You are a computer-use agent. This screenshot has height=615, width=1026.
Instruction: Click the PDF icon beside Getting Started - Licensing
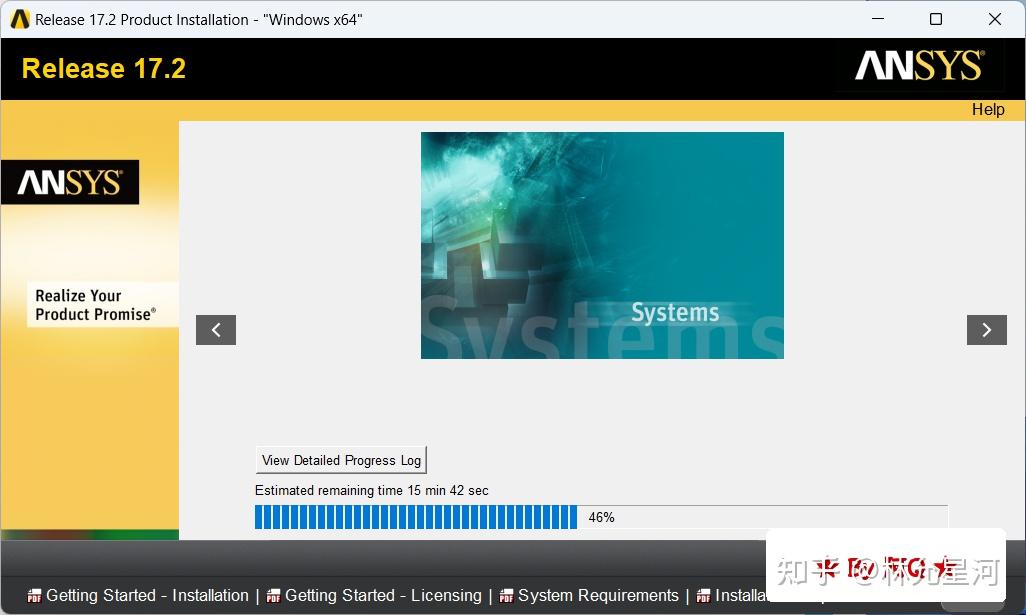click(273, 595)
